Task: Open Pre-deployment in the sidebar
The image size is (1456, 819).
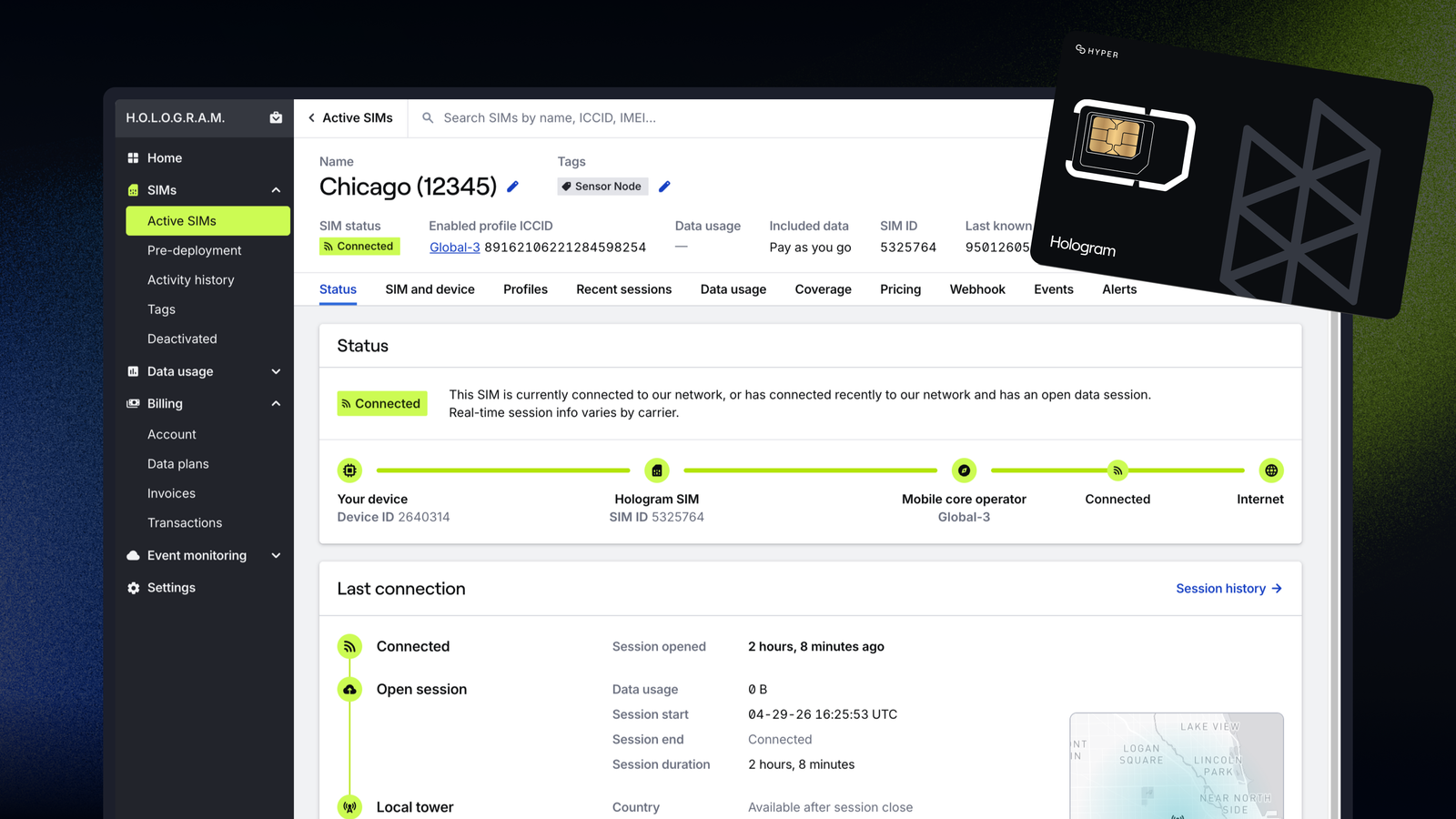Action: [x=194, y=250]
